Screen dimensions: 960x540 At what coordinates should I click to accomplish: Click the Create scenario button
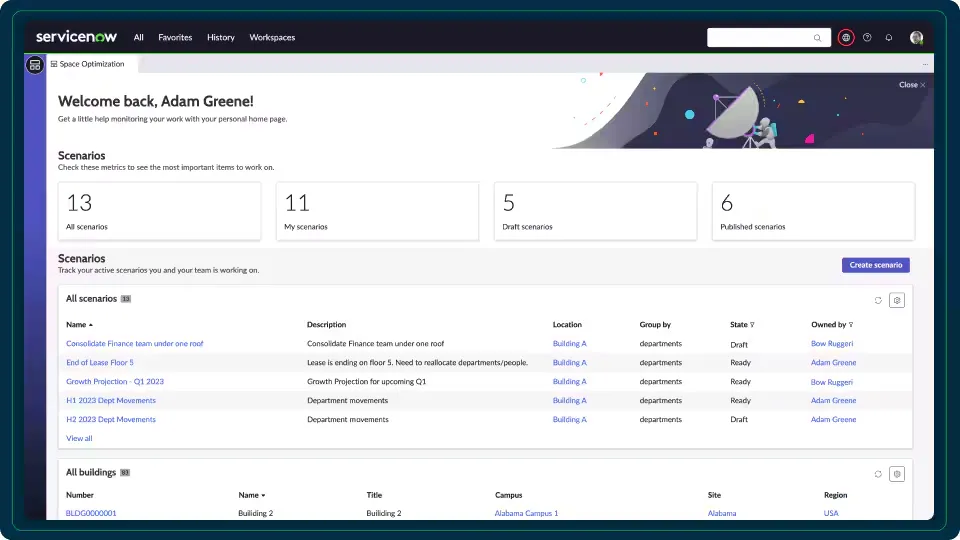pyautogui.click(x=875, y=265)
